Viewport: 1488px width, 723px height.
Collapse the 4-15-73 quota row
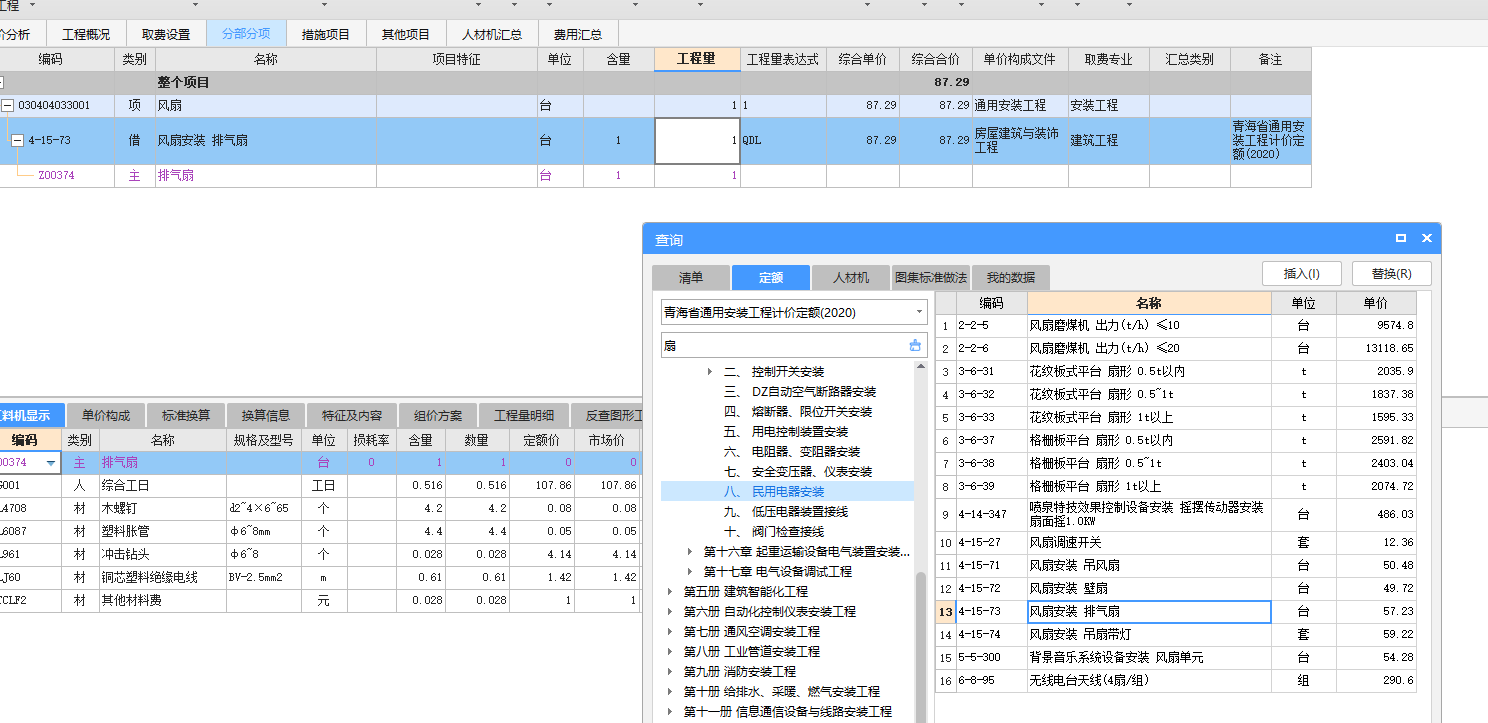pyautogui.click(x=17, y=141)
